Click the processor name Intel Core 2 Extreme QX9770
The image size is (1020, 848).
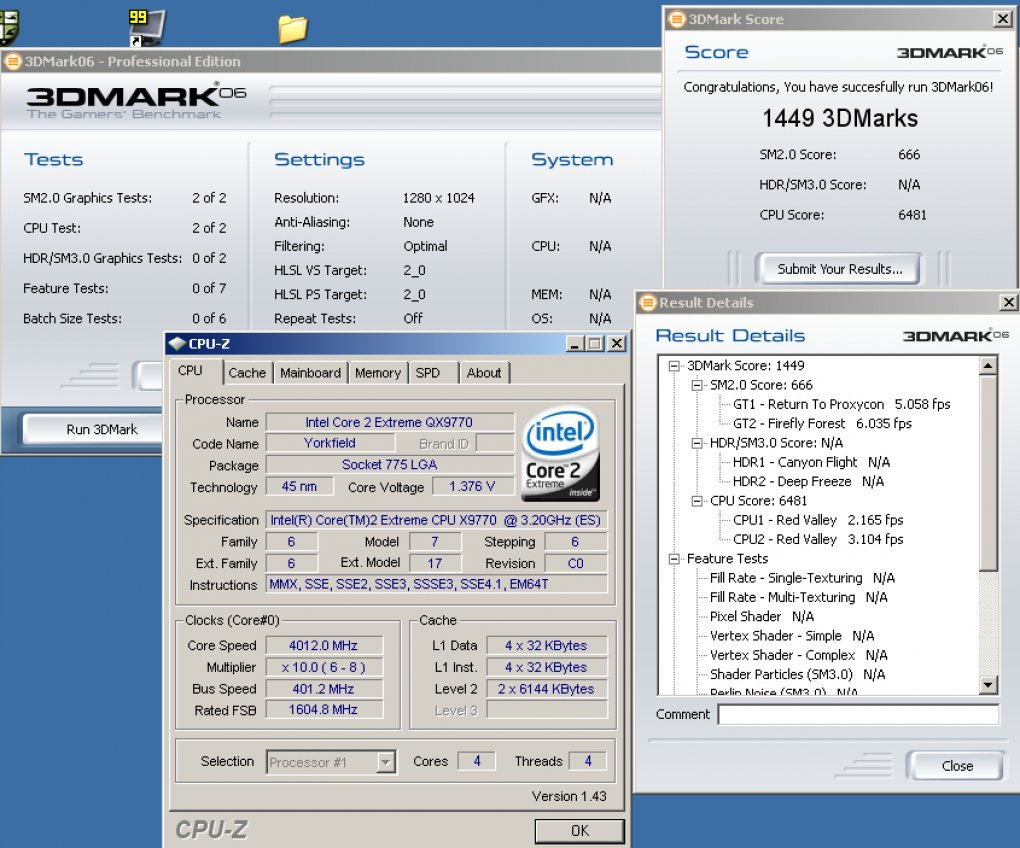click(x=389, y=422)
